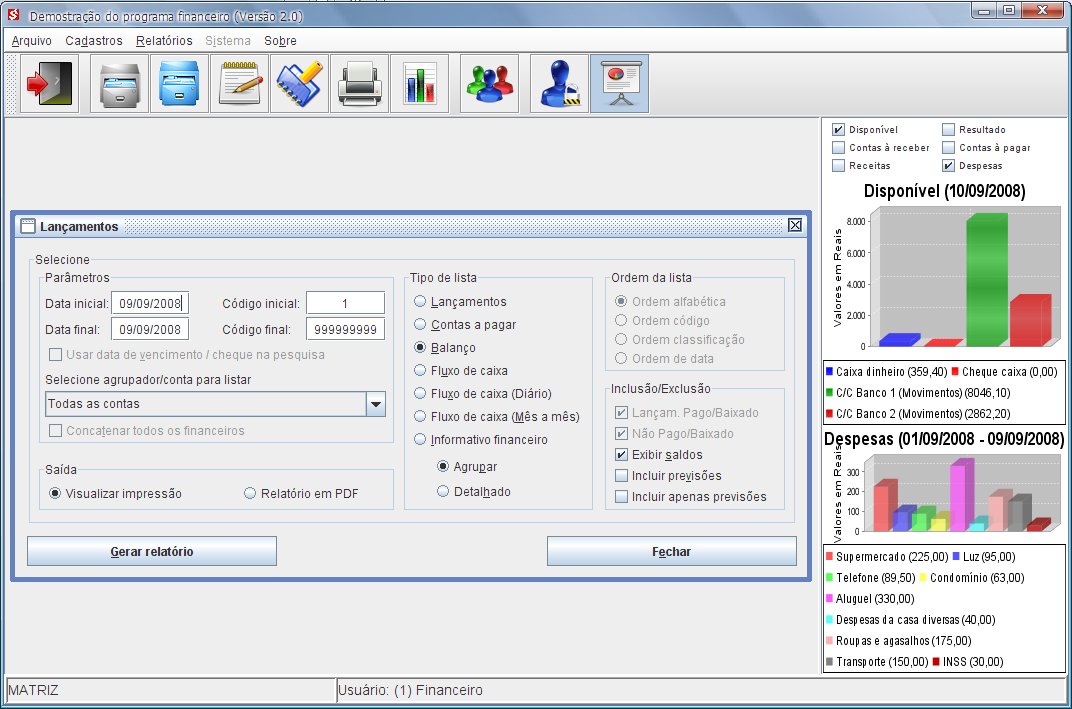Select the Ordem de data radio button

(x=621, y=358)
